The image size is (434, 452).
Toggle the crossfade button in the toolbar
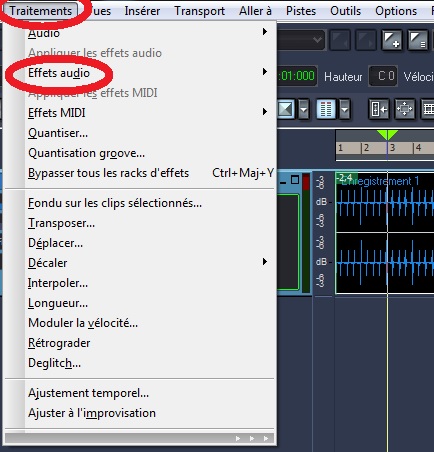coord(286,109)
